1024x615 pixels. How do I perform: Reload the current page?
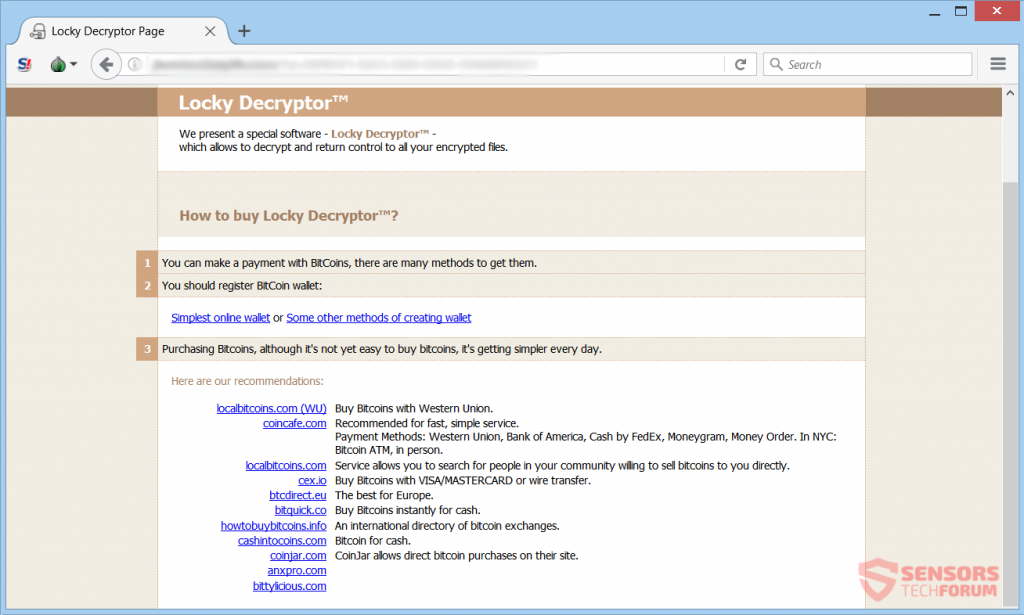click(x=741, y=63)
